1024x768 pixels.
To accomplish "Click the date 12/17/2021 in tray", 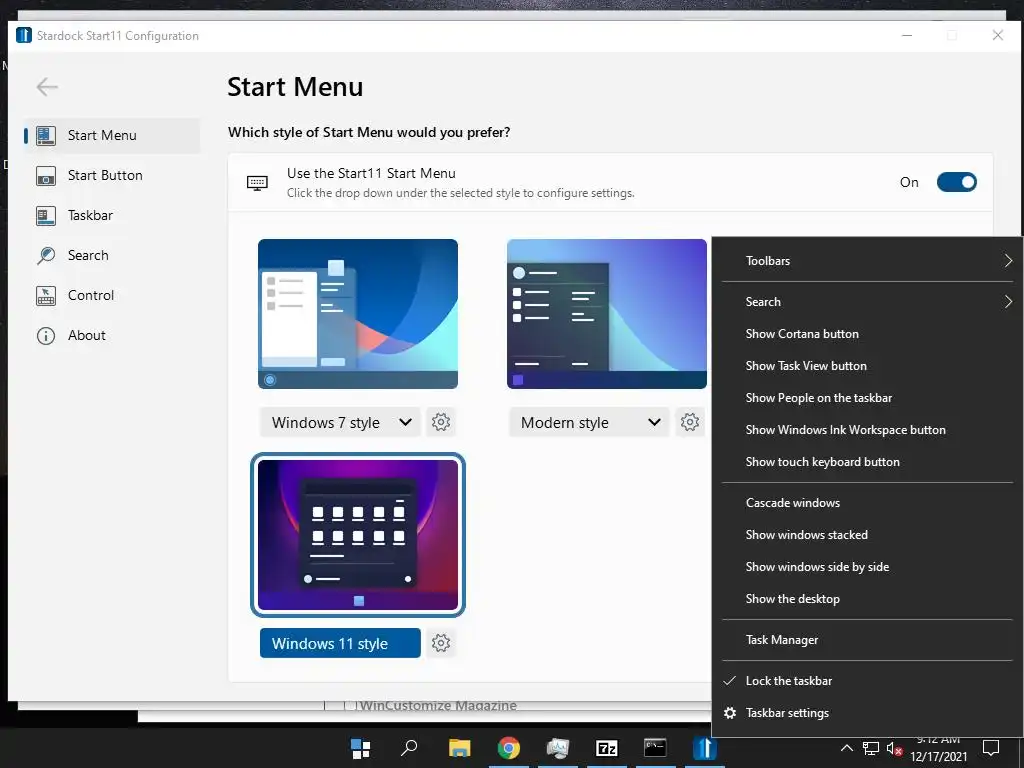I will pos(938,756).
